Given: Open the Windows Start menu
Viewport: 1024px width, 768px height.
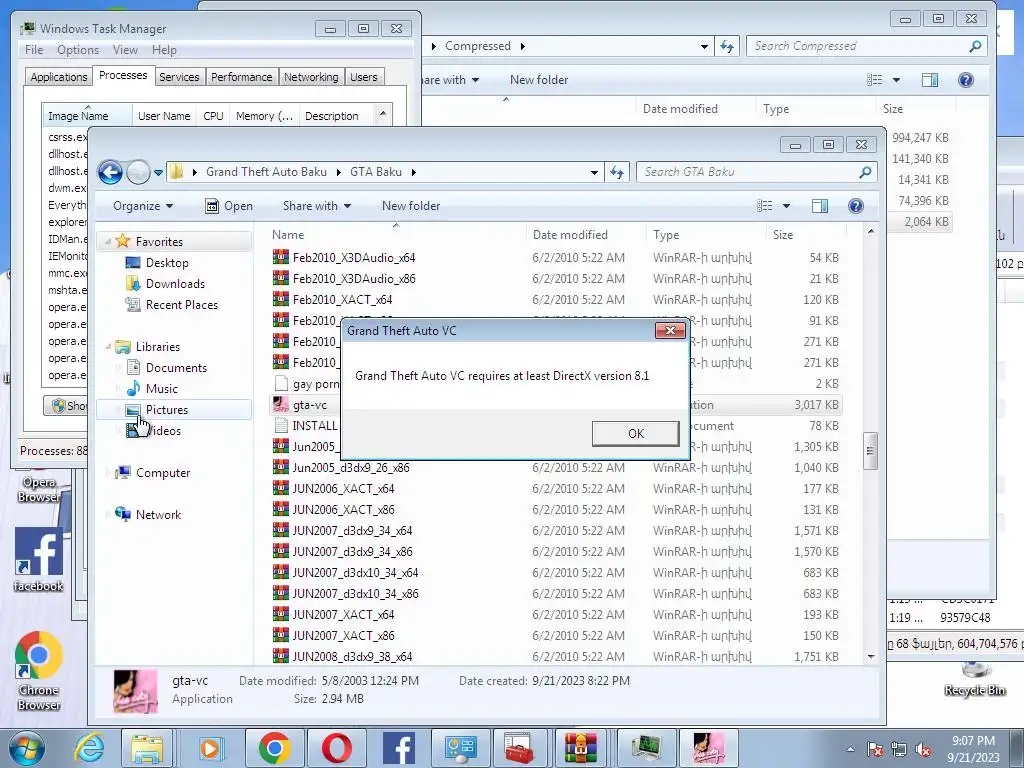Looking at the screenshot, I should [x=26, y=748].
